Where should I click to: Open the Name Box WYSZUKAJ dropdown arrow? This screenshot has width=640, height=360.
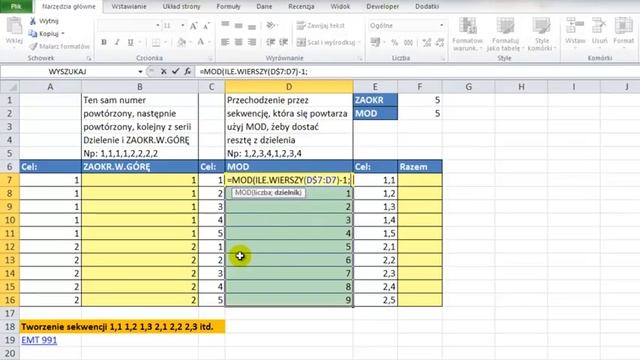(x=140, y=71)
